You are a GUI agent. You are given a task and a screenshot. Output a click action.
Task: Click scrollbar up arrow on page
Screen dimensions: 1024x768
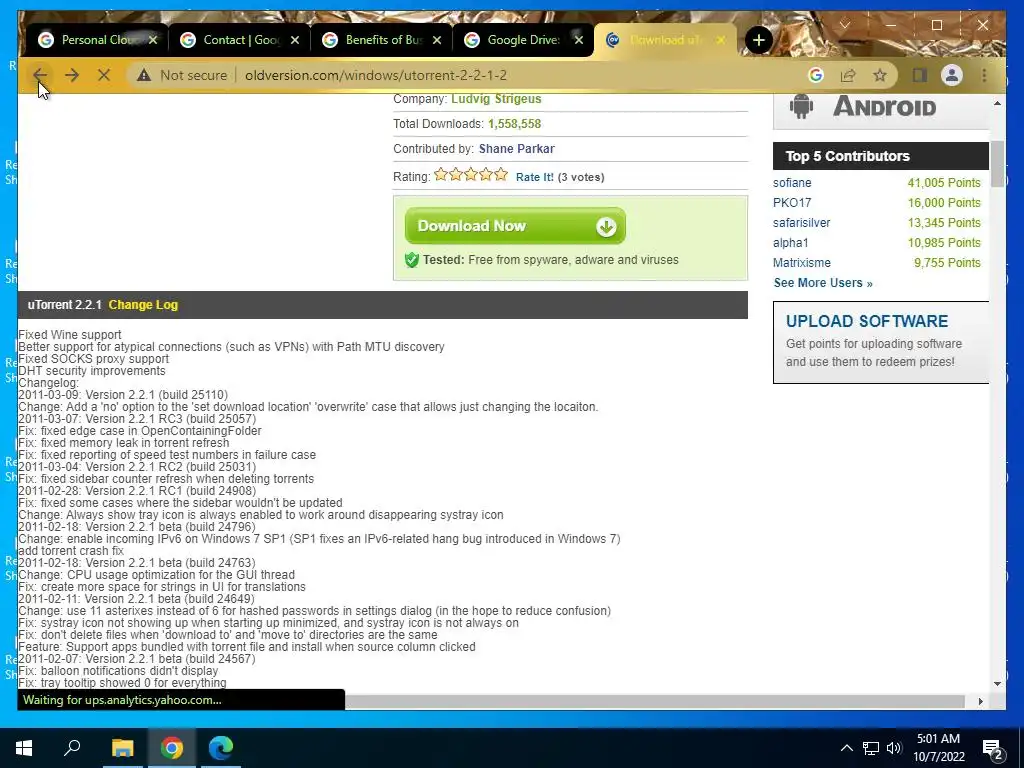coord(997,103)
